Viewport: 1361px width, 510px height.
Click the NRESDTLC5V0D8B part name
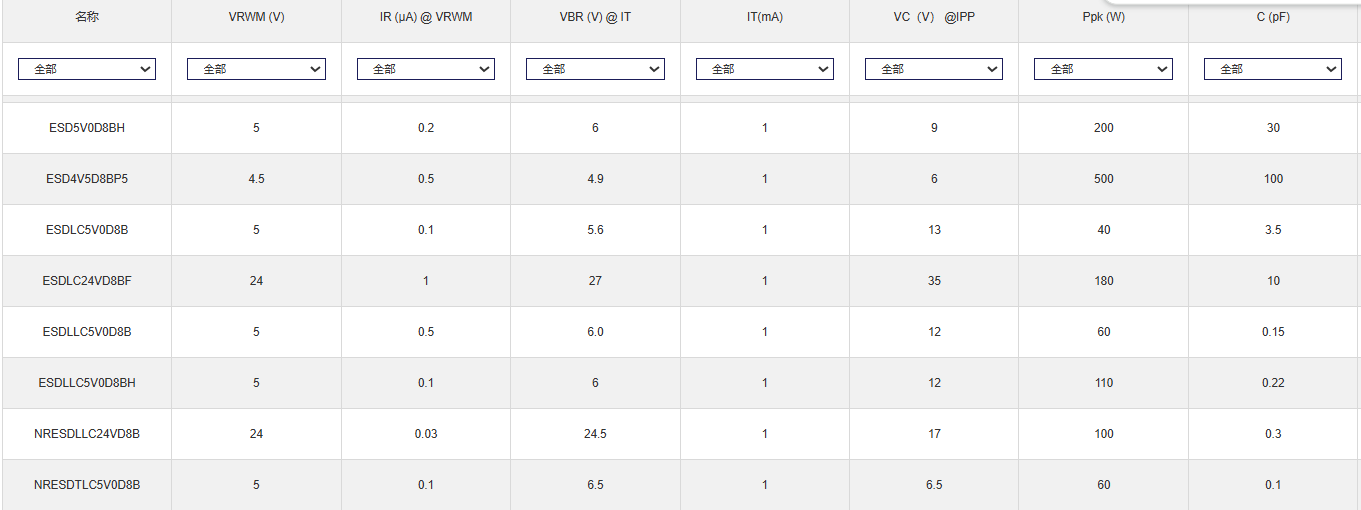point(87,485)
